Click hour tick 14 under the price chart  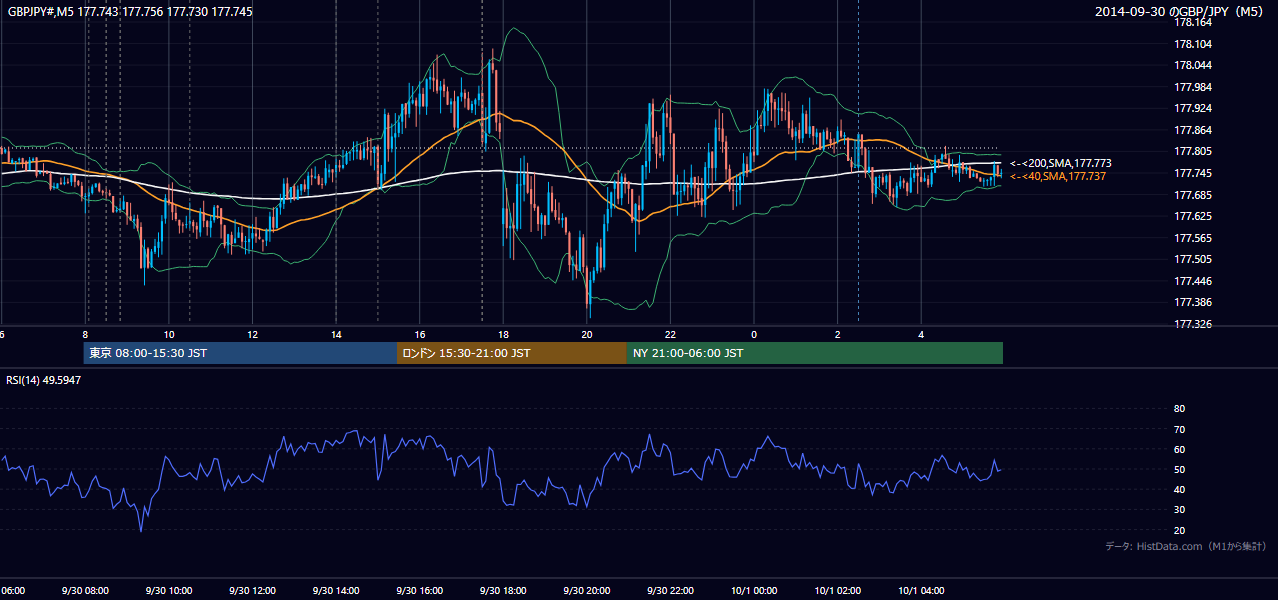[336, 334]
